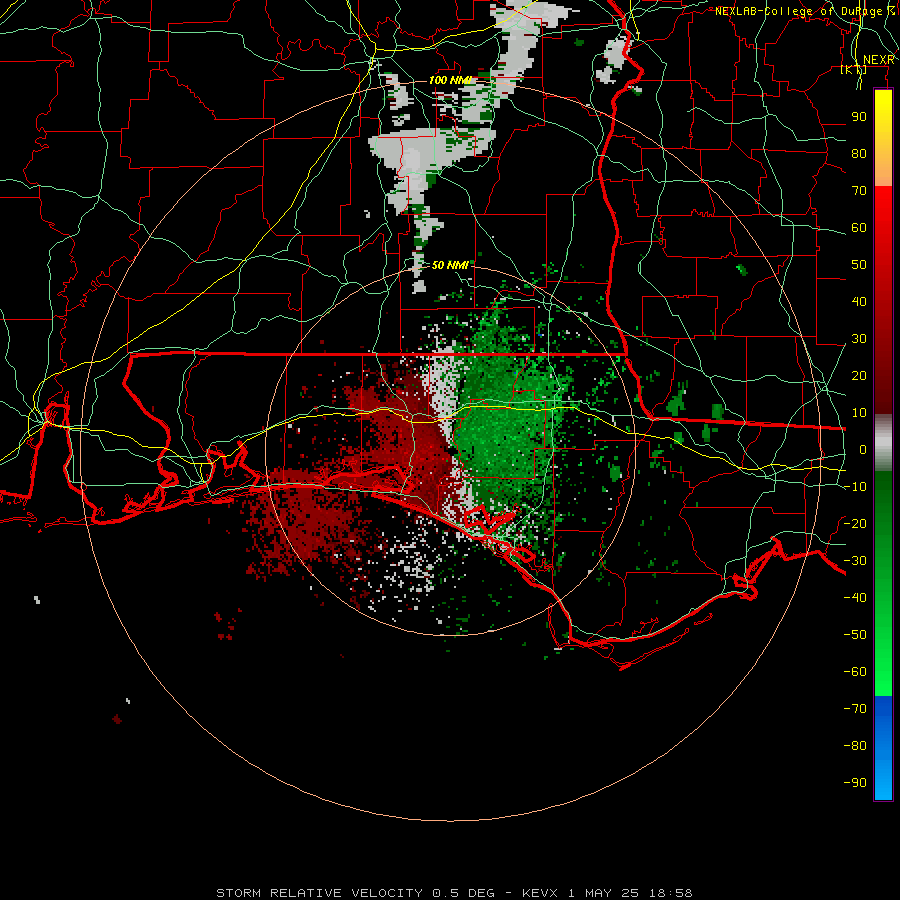Viewport: 900px width, 900px height.
Task: Click the positive 90 scale value
Action: [859, 117]
